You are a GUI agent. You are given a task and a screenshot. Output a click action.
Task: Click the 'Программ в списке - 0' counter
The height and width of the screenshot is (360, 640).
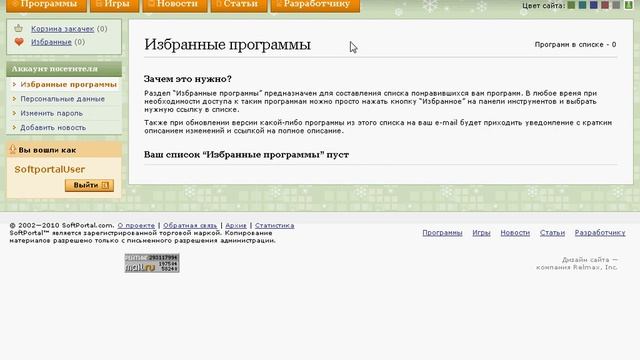pos(575,44)
